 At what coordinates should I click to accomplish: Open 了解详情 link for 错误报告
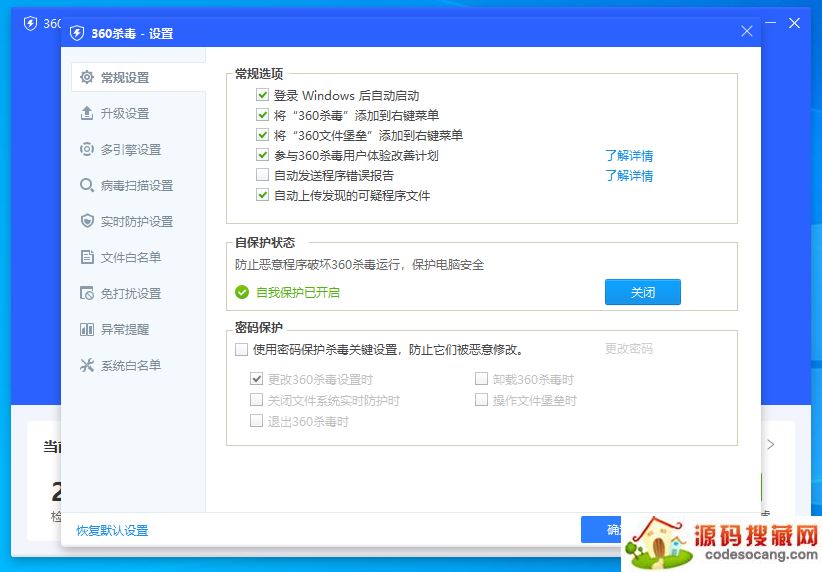[x=629, y=176]
